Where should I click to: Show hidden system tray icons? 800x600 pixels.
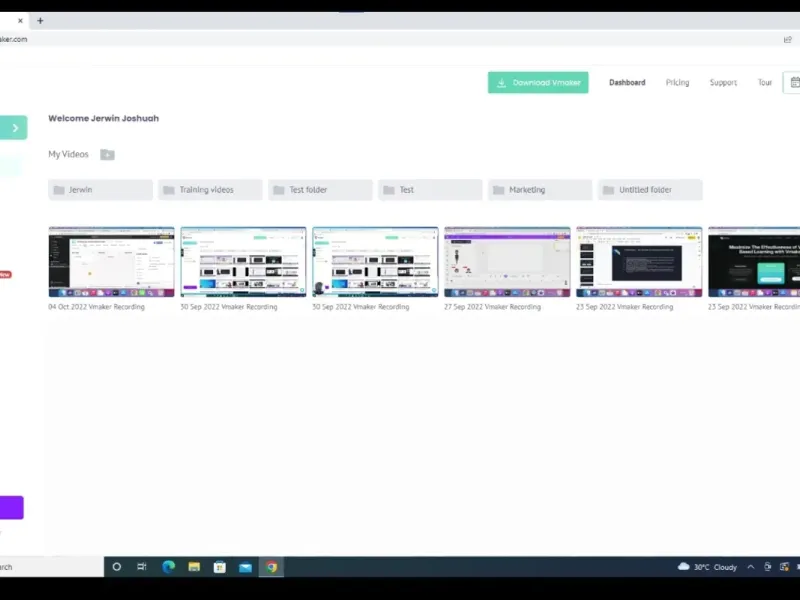(x=751, y=567)
